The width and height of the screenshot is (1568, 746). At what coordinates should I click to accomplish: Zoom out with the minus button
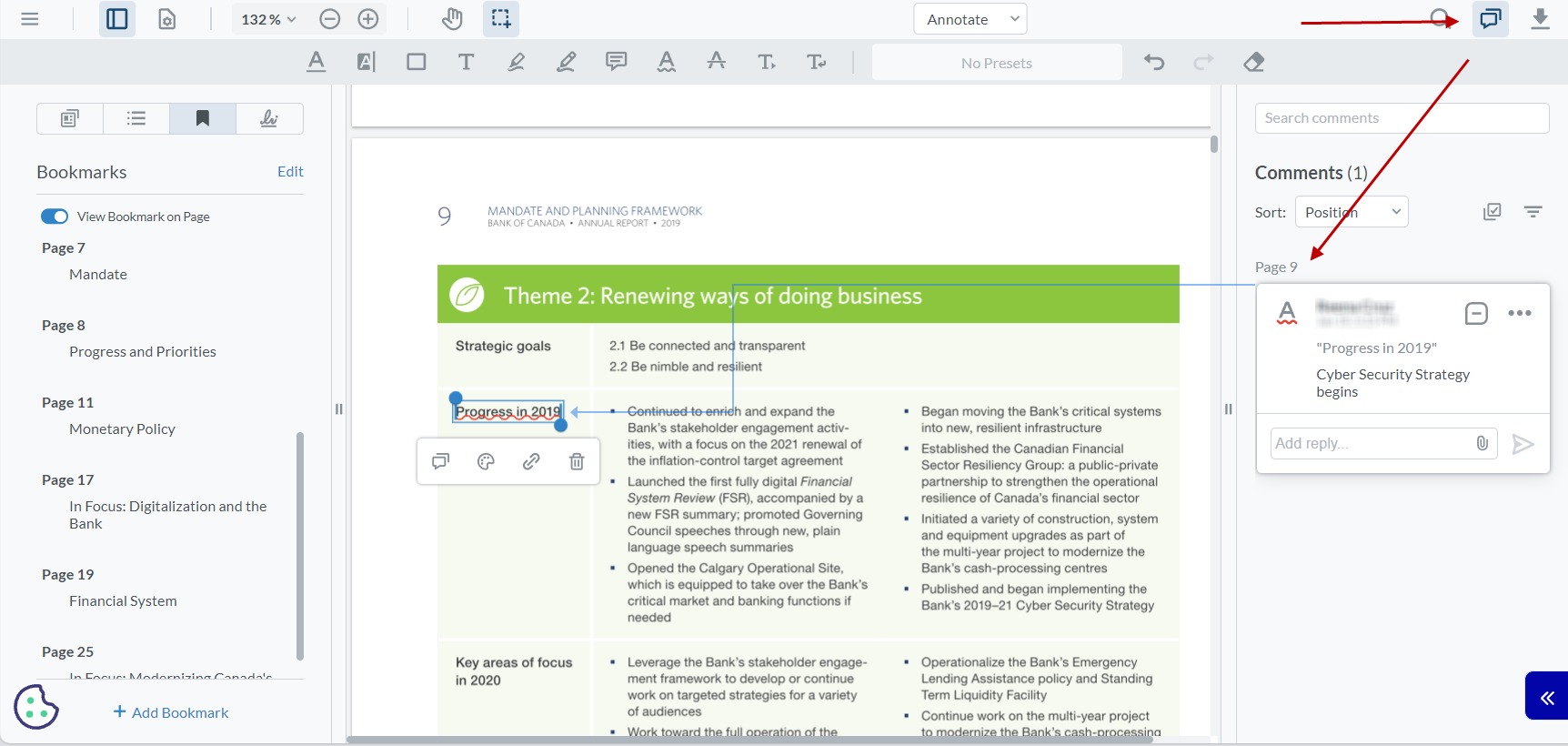coord(330,19)
